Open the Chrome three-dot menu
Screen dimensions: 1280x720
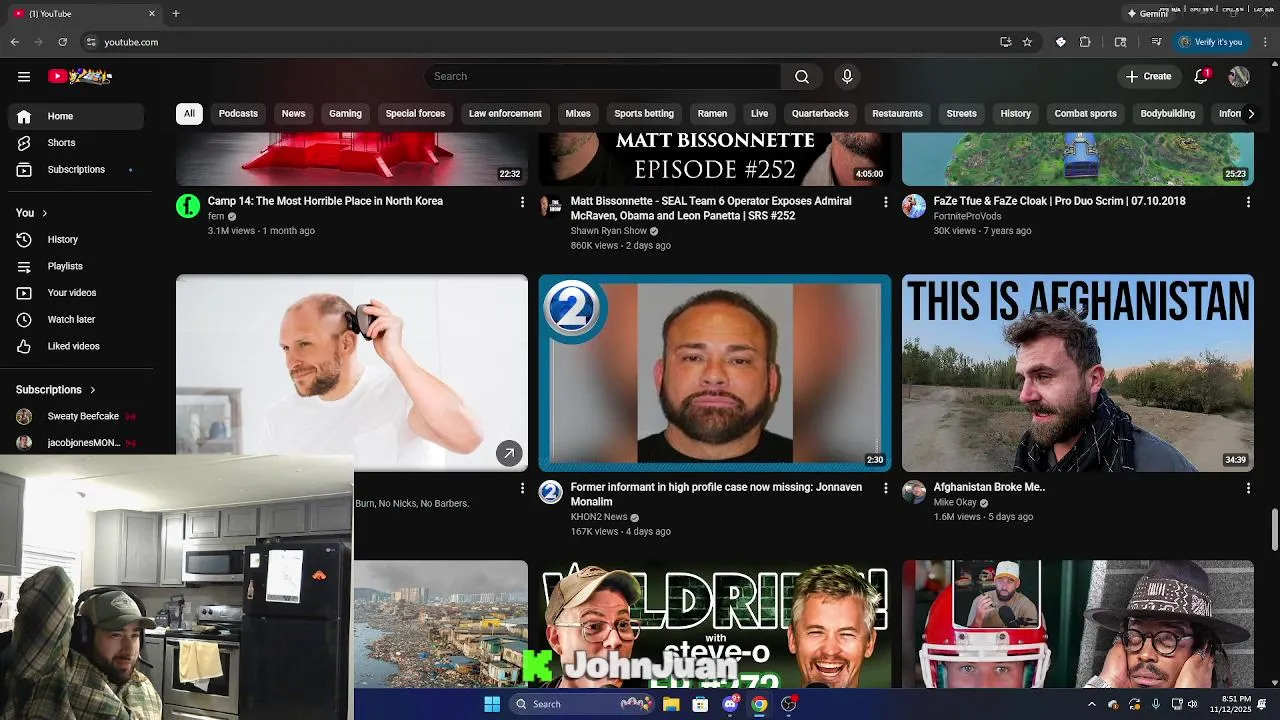(1265, 42)
